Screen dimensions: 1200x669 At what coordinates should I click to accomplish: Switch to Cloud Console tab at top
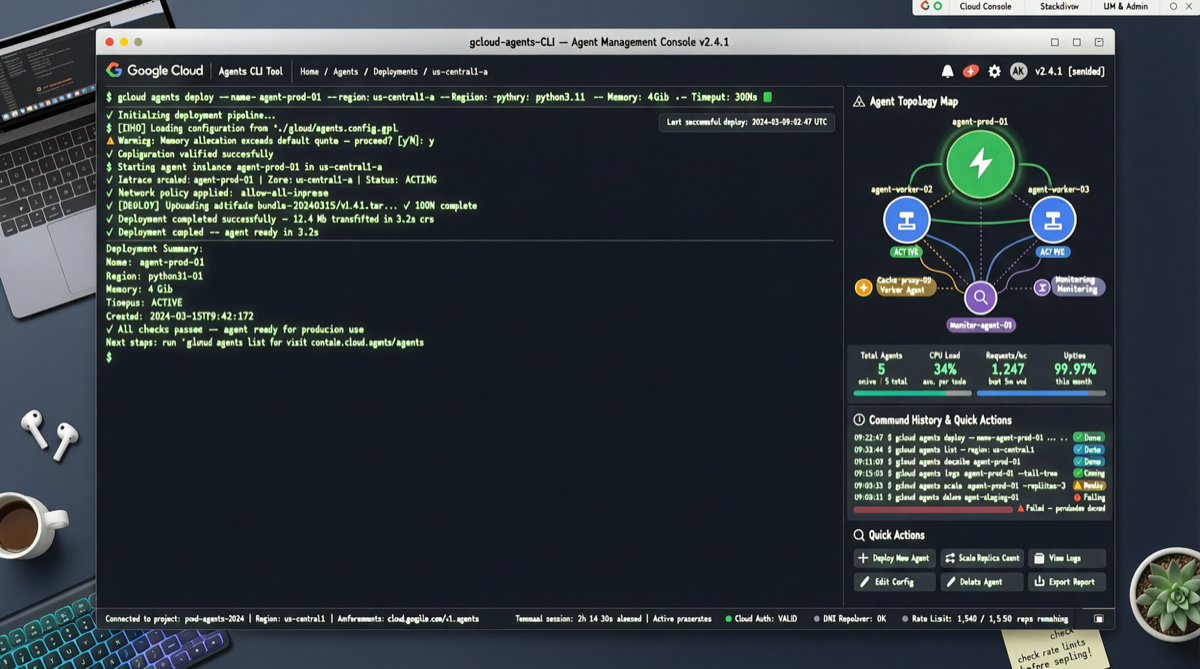tap(985, 6)
